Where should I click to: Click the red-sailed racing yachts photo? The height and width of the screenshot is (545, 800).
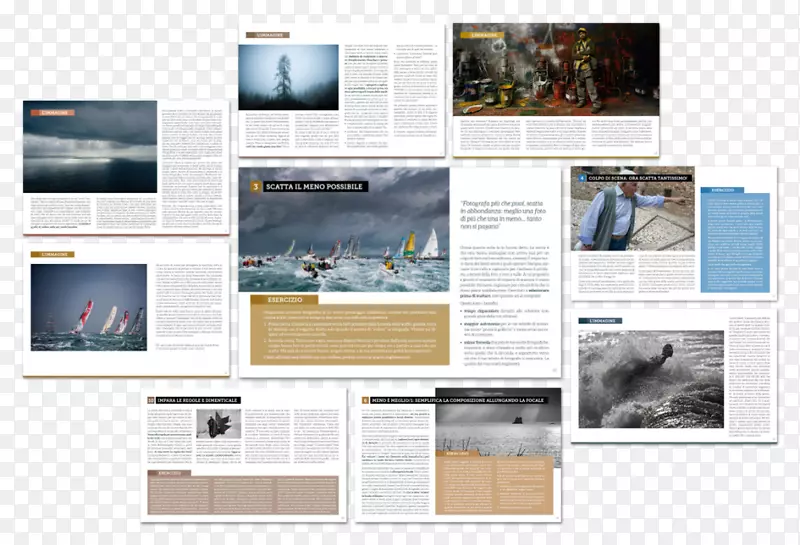tap(89, 307)
